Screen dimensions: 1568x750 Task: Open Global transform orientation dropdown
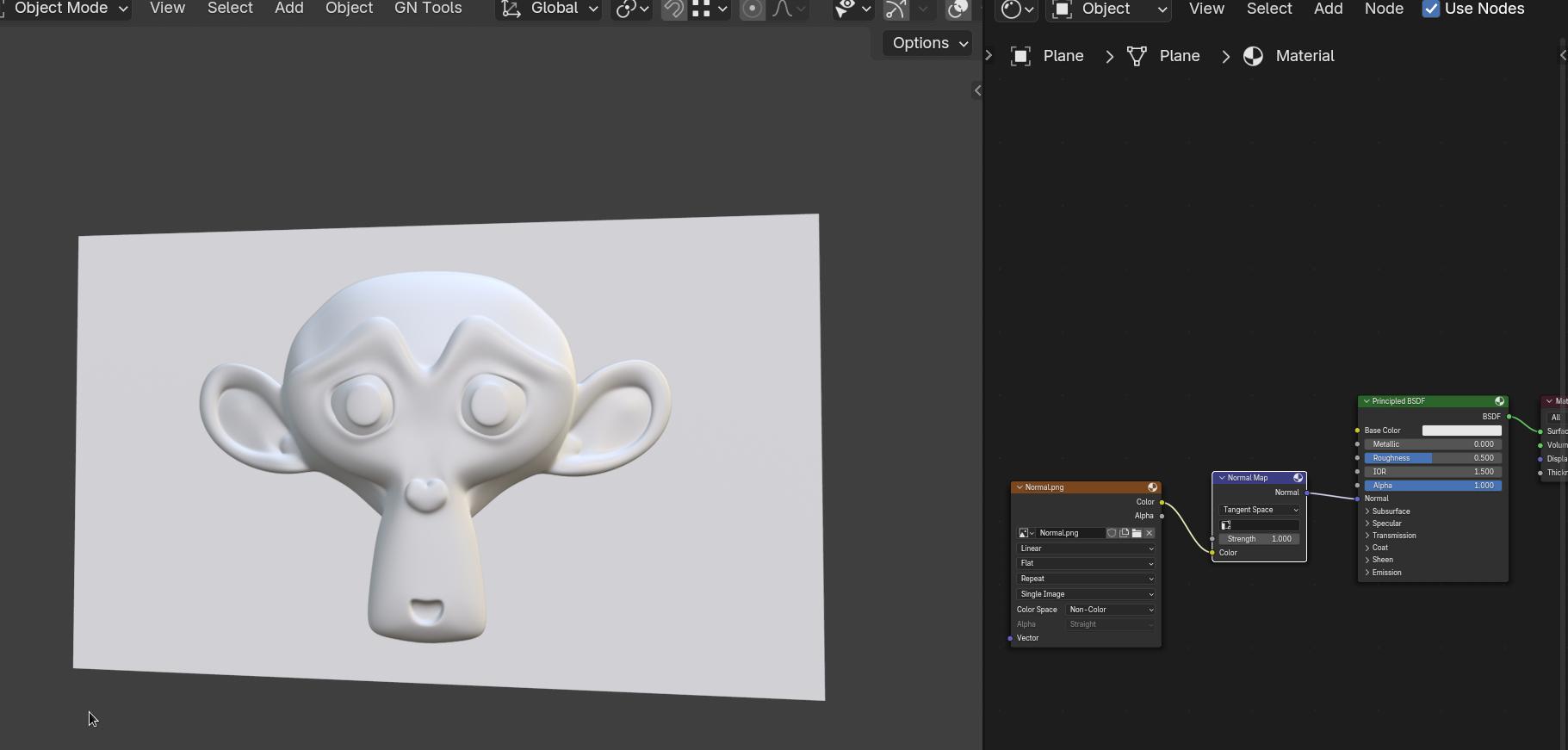click(549, 9)
